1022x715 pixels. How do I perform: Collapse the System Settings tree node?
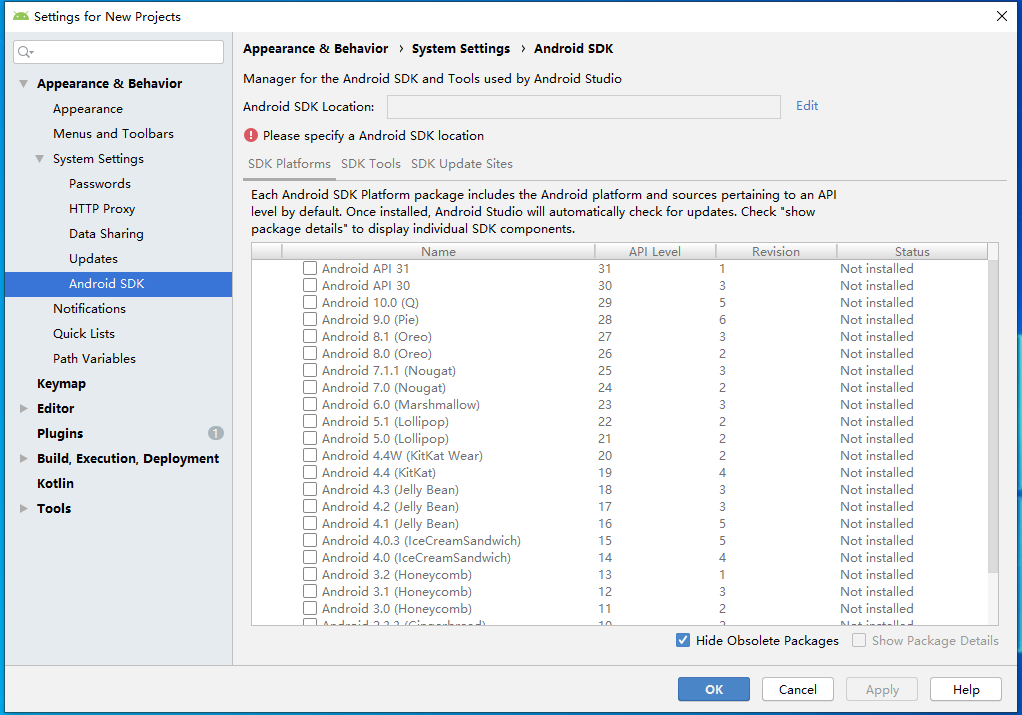(40, 158)
